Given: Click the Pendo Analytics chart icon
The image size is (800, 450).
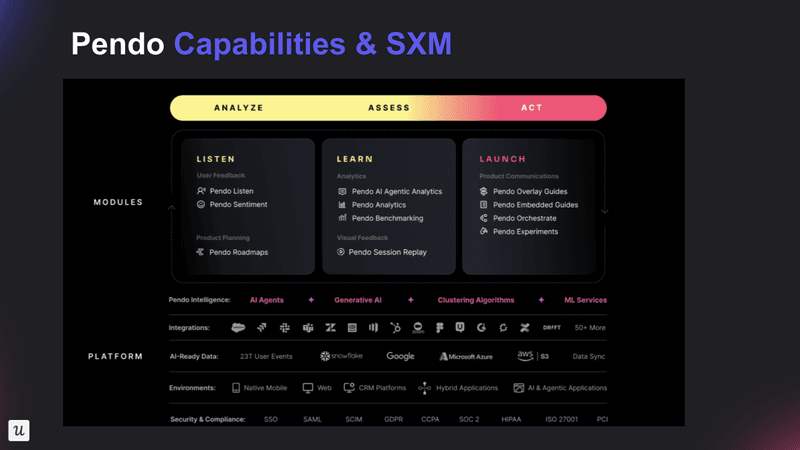Looking at the screenshot, I should click(342, 205).
